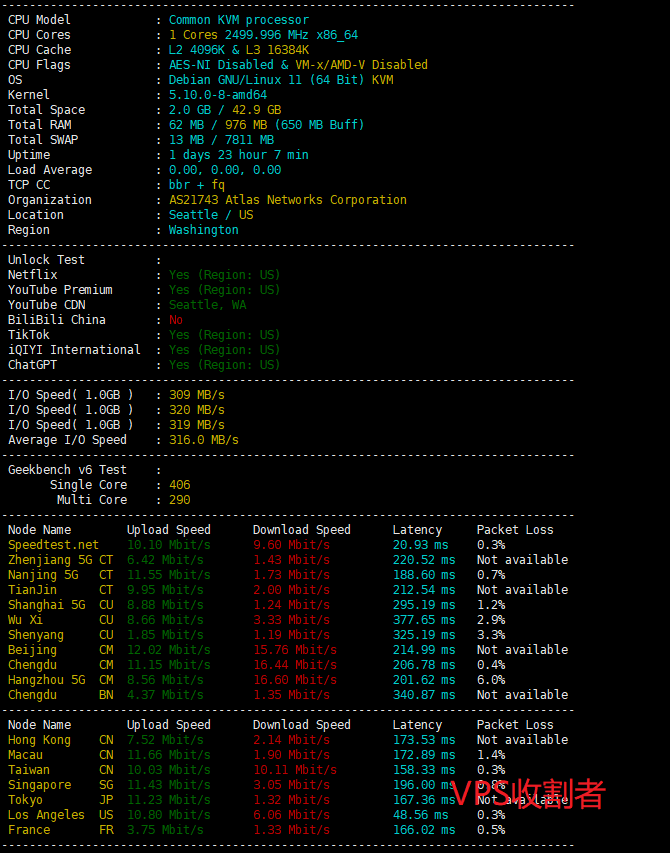The image size is (670, 853).
Task: Click the red VPS watermark text
Action: click(x=528, y=793)
